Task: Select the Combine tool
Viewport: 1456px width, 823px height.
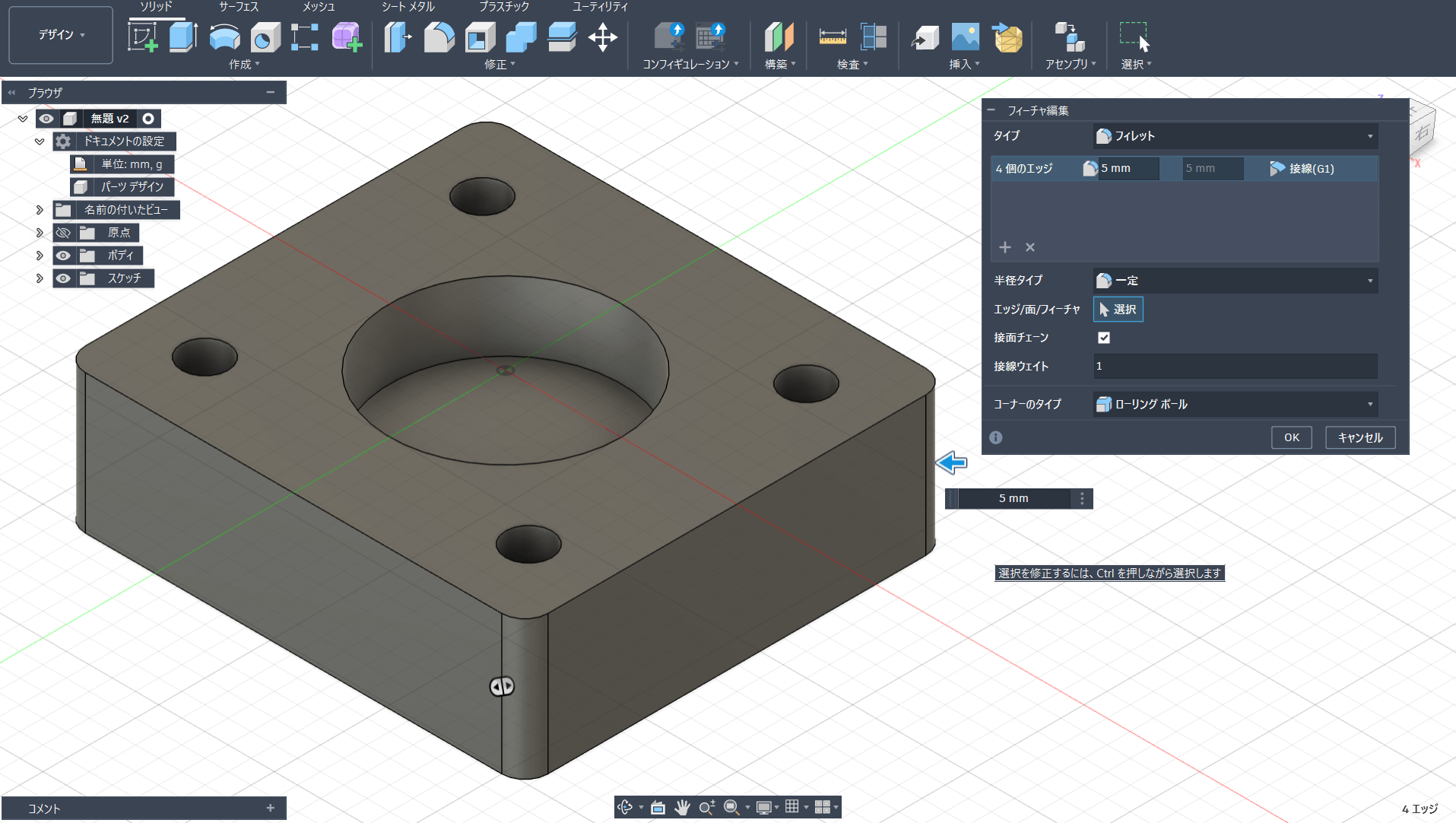Action: pos(521,37)
